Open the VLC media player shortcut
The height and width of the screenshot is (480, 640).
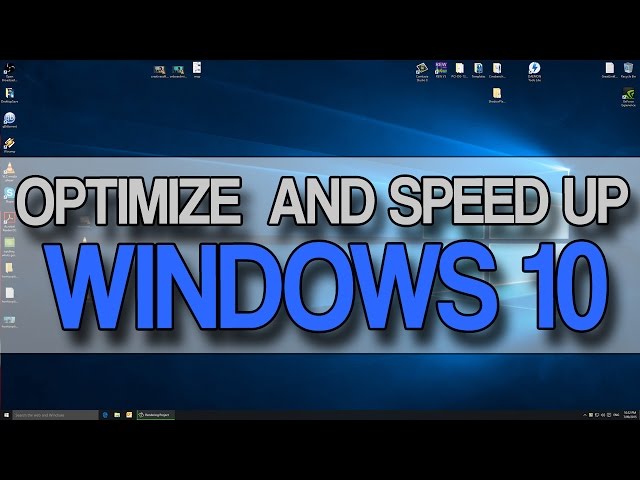pyautogui.click(x=9, y=171)
